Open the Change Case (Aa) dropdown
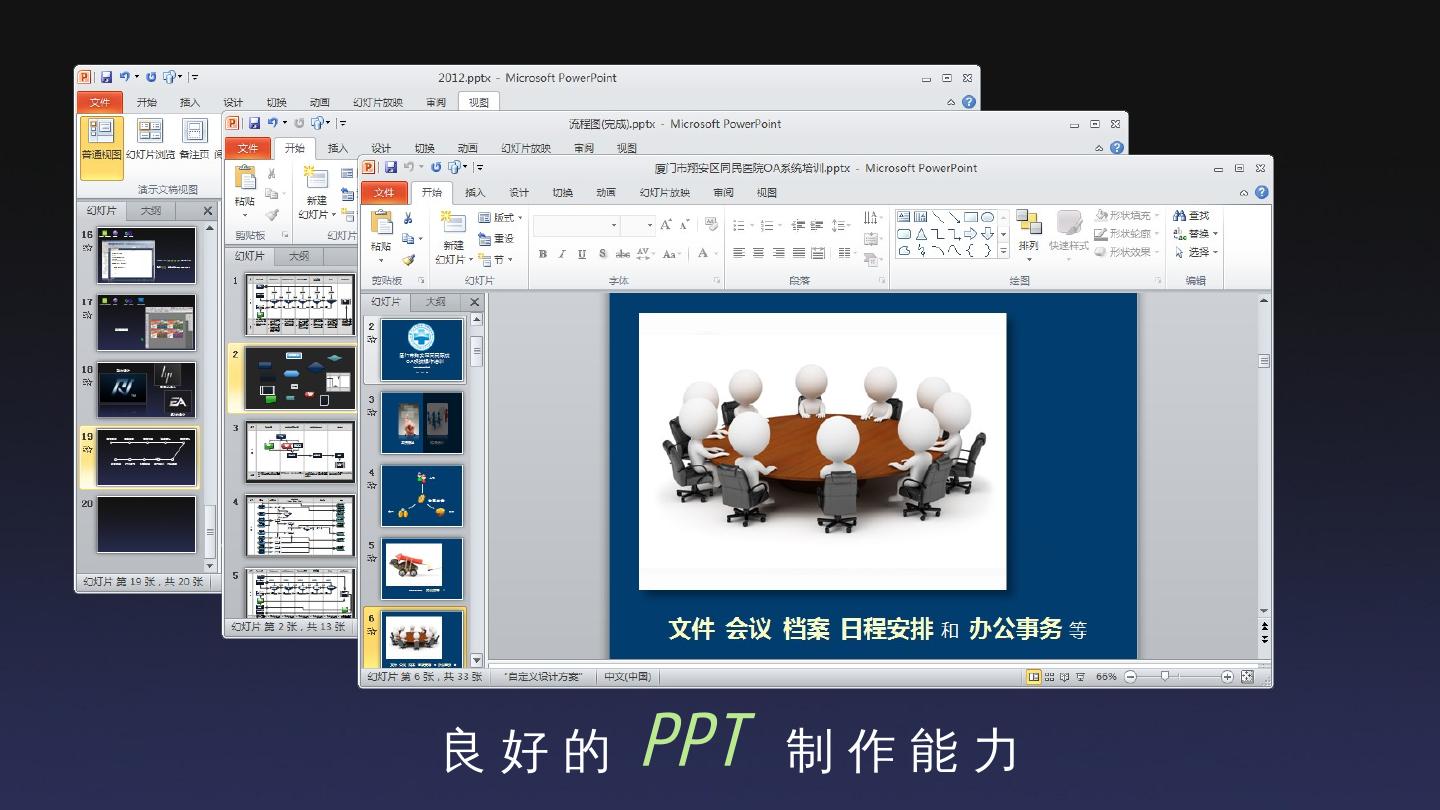1440x810 pixels. 672,254
